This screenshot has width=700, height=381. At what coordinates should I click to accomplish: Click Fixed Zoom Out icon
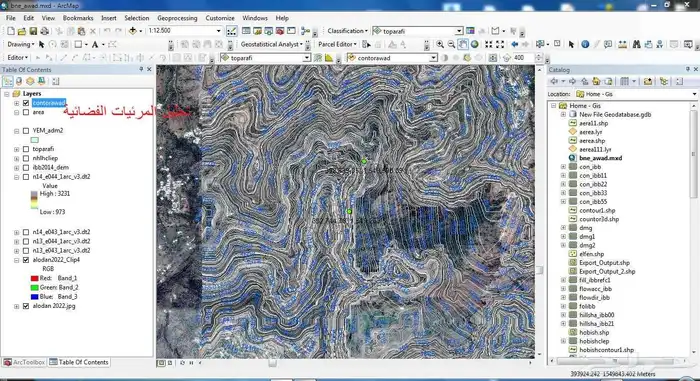click(x=500, y=44)
